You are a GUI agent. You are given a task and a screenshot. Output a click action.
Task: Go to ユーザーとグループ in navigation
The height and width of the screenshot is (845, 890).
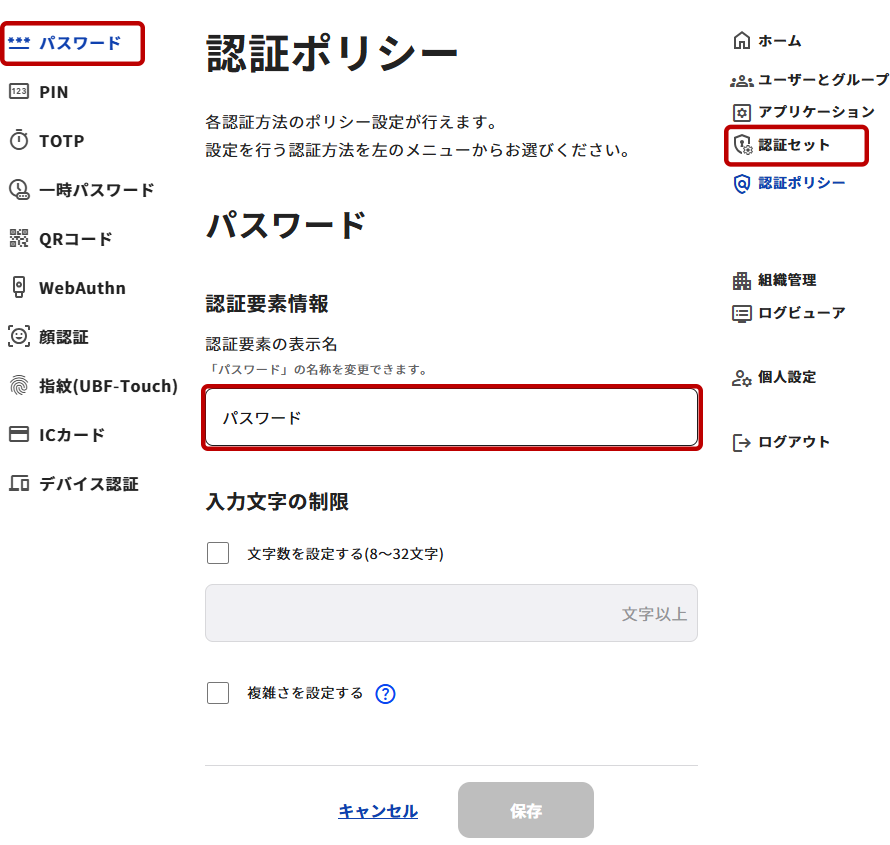pos(822,80)
